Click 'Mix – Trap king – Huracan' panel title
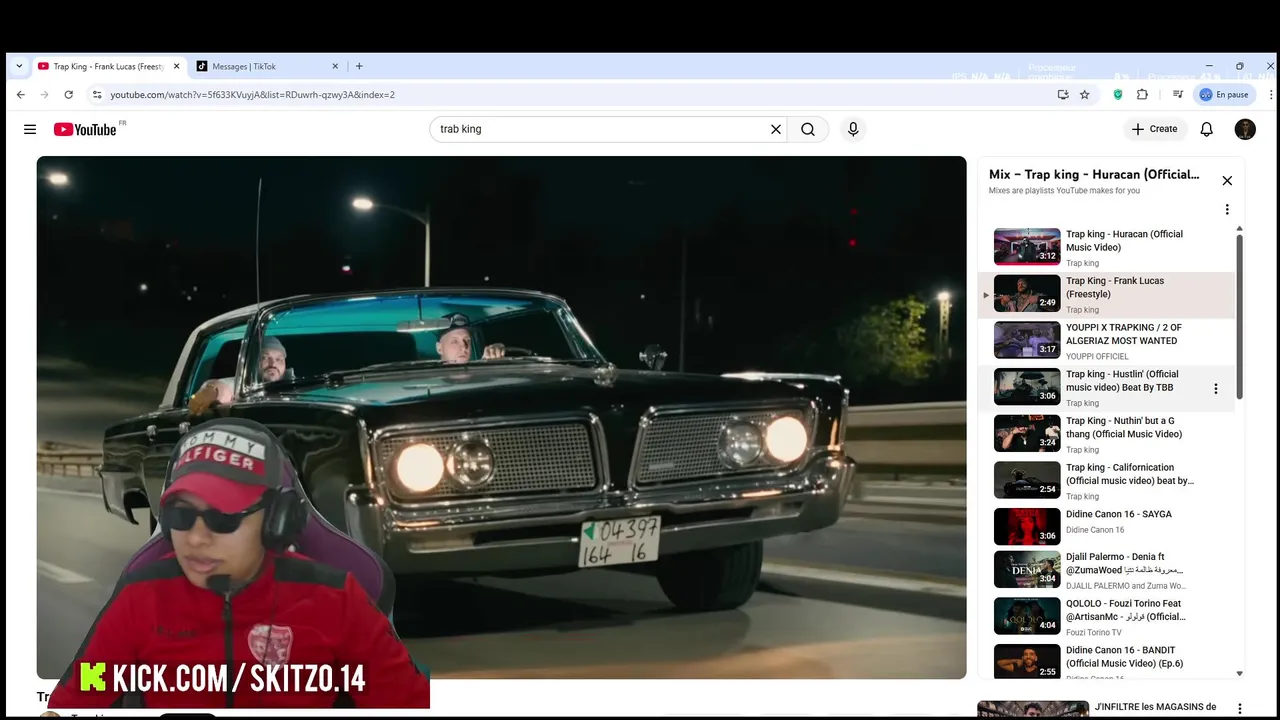 pos(1094,174)
